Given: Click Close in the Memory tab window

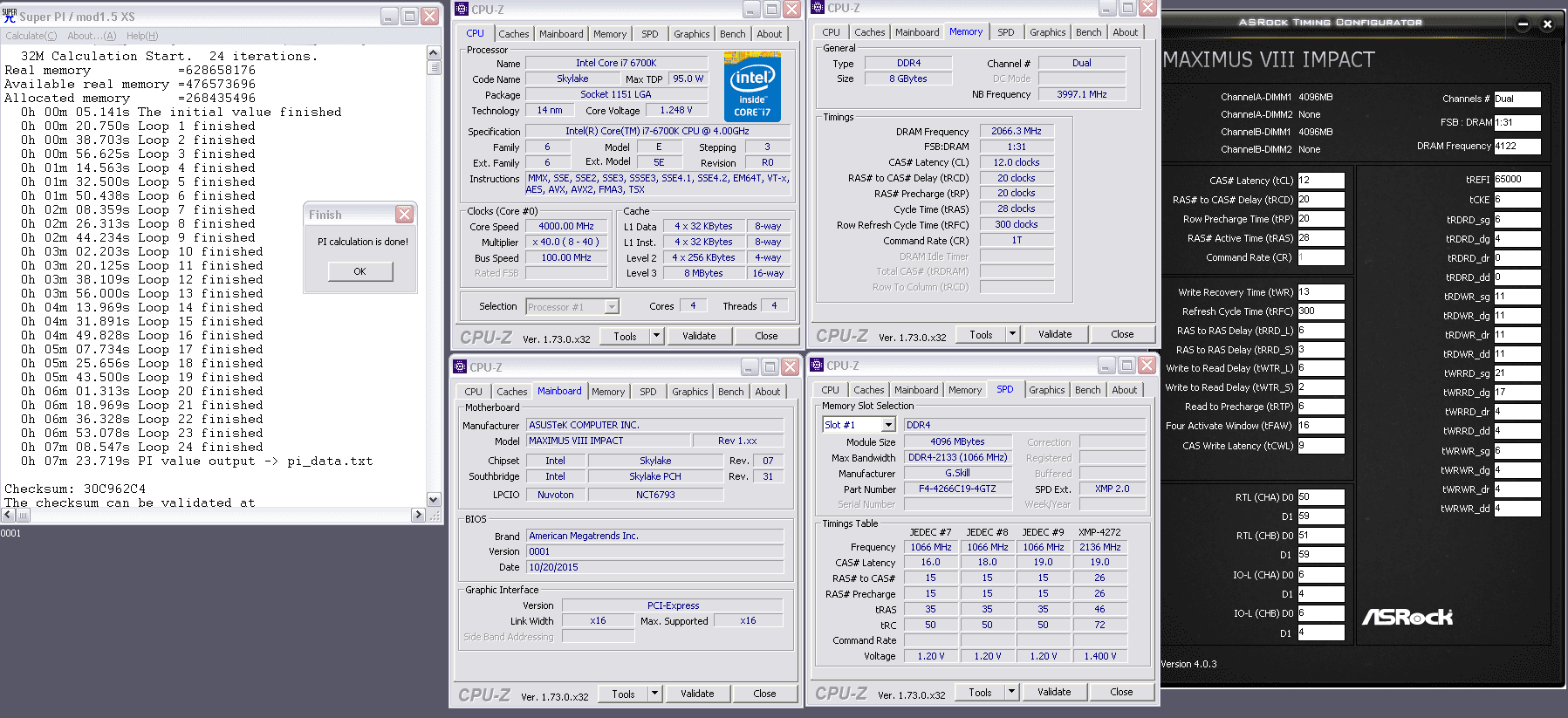Looking at the screenshot, I should pyautogui.click(x=1122, y=334).
